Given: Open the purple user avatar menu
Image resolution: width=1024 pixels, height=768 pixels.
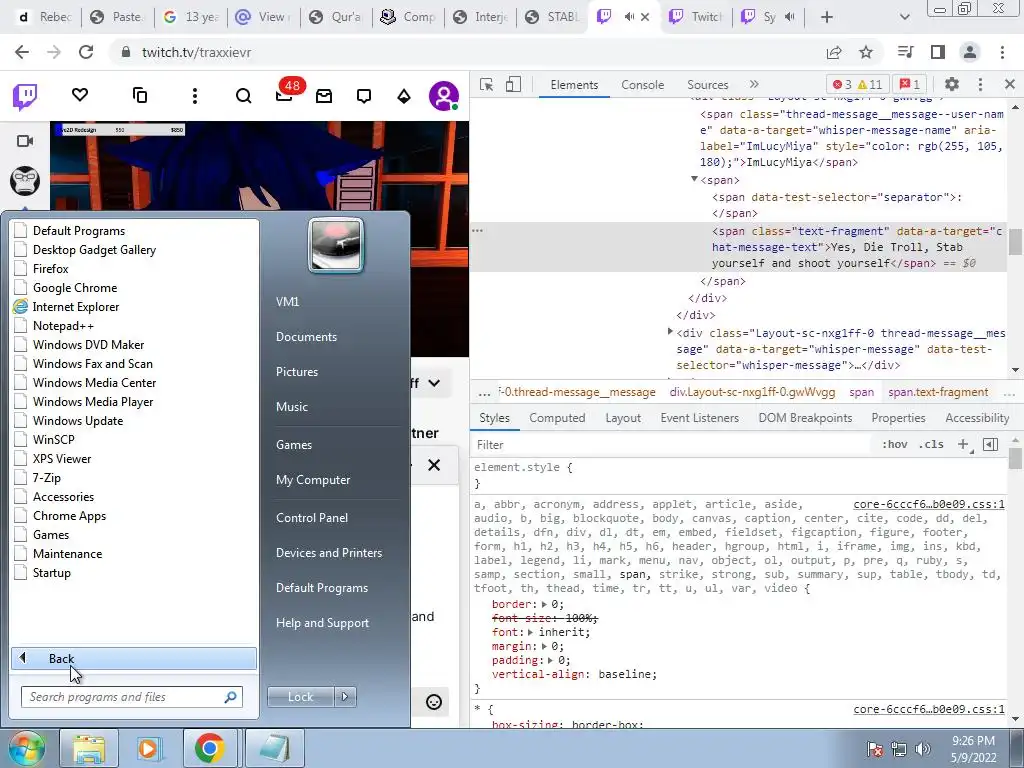Looking at the screenshot, I should (443, 96).
